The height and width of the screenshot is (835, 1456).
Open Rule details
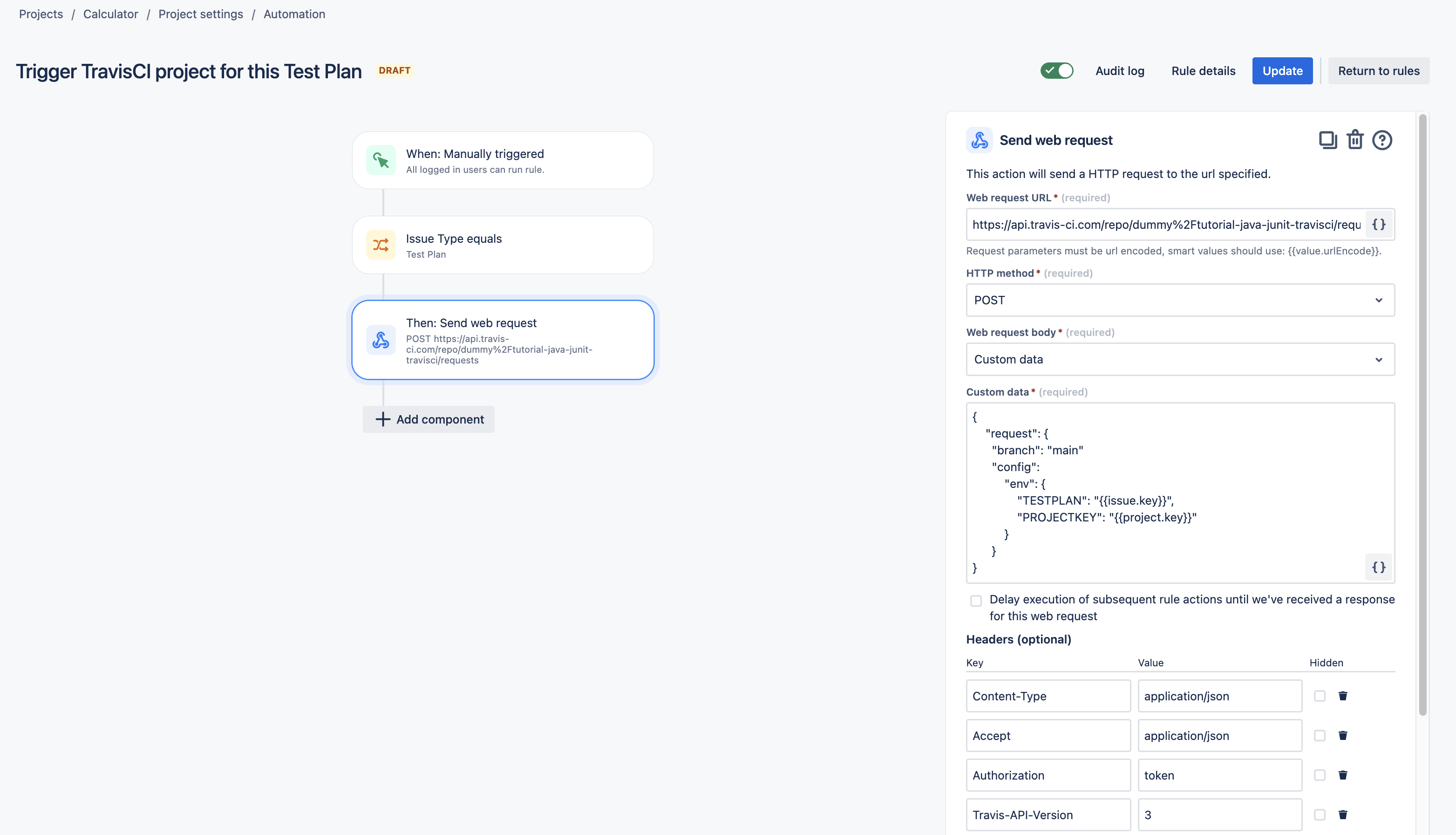pos(1203,70)
